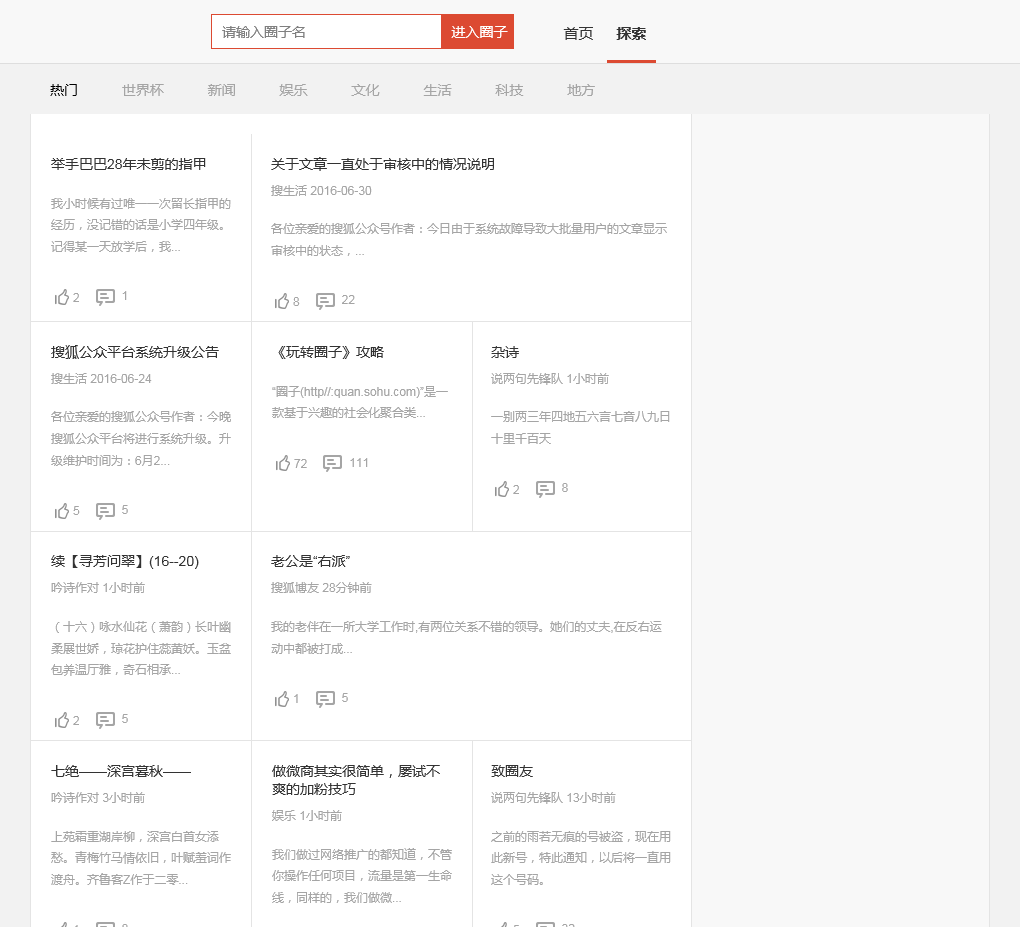Image resolution: width=1020 pixels, height=927 pixels.
Task: Open comments on 关于文章一直处于审核中的情况说明
Action: click(325, 301)
